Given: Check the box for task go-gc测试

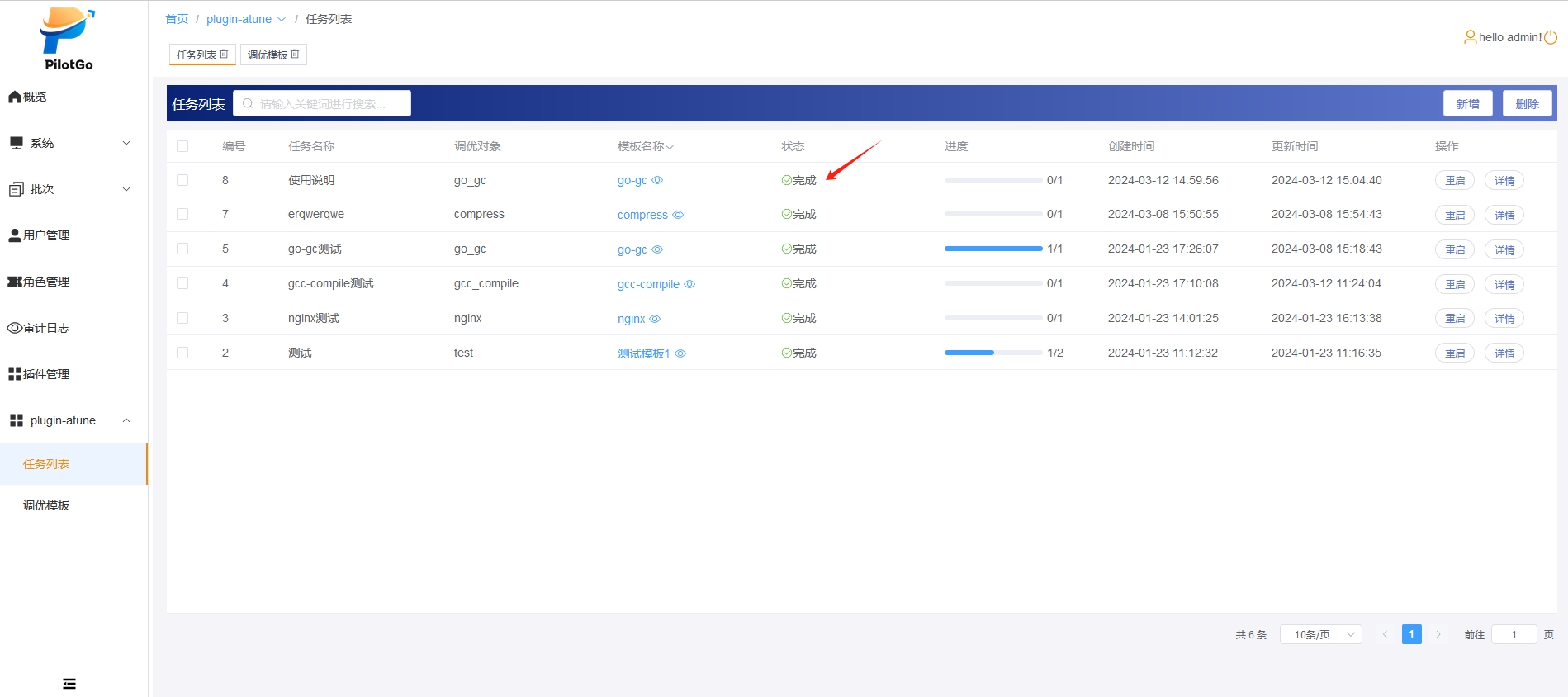Looking at the screenshot, I should pyautogui.click(x=182, y=249).
